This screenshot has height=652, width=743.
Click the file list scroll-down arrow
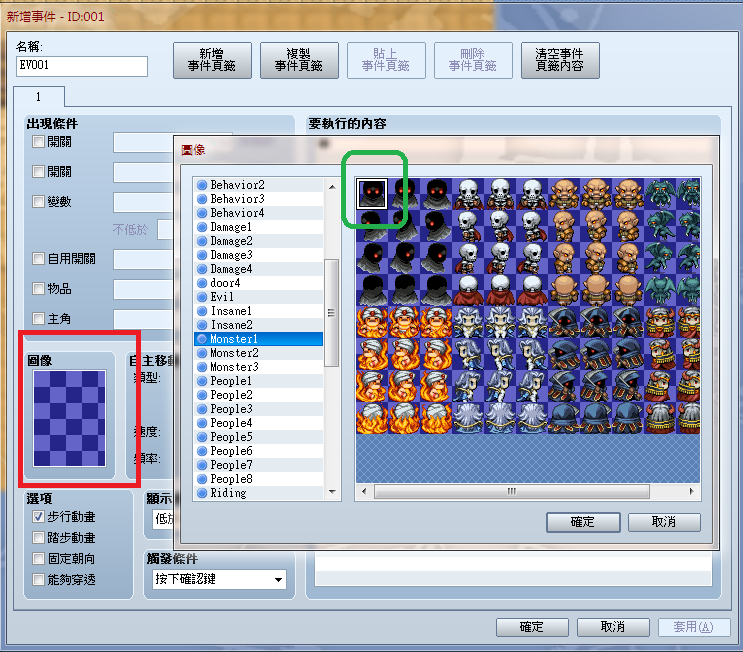tap(332, 492)
